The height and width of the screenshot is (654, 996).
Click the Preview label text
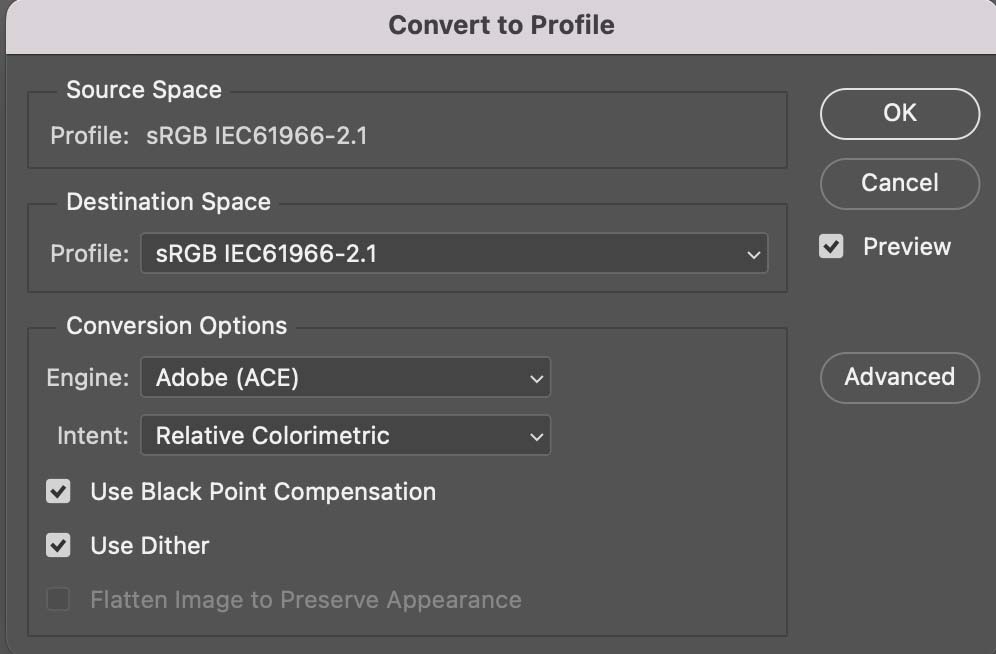click(907, 247)
